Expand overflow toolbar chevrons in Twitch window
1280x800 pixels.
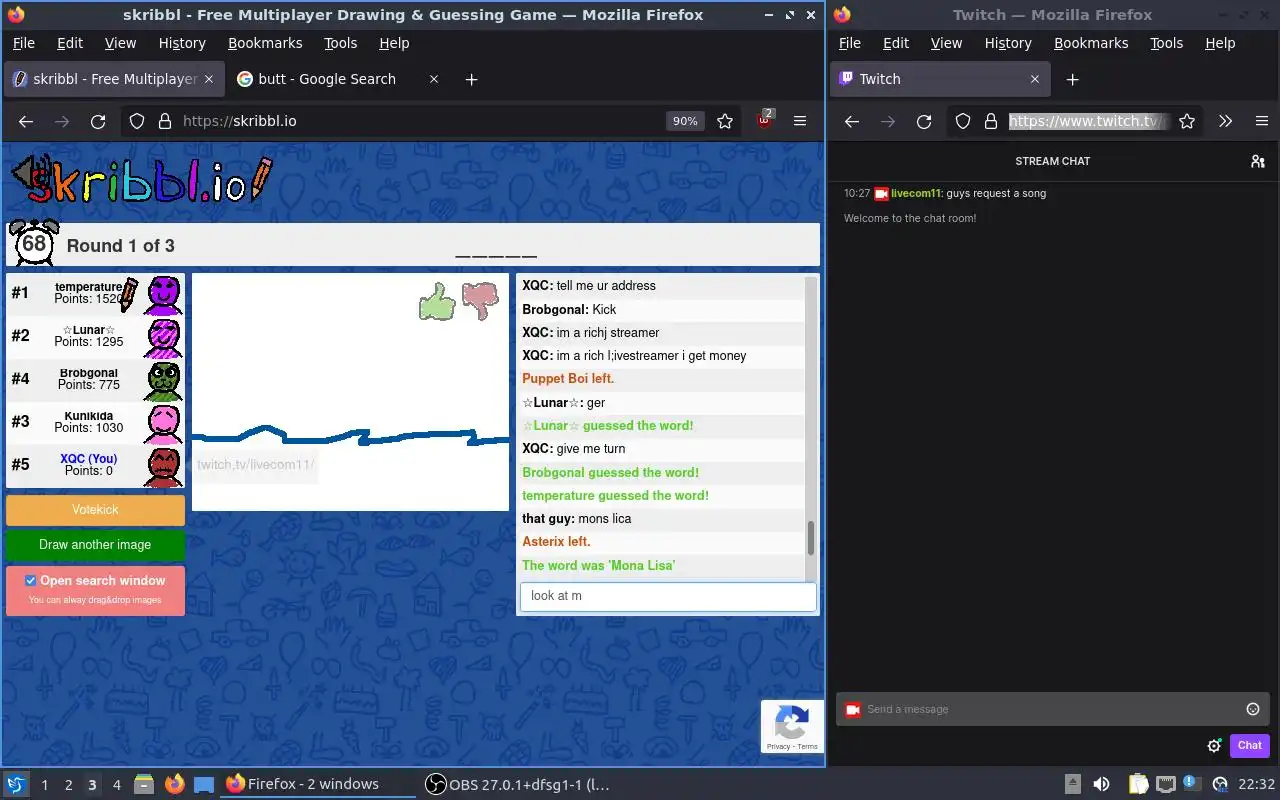point(1225,121)
